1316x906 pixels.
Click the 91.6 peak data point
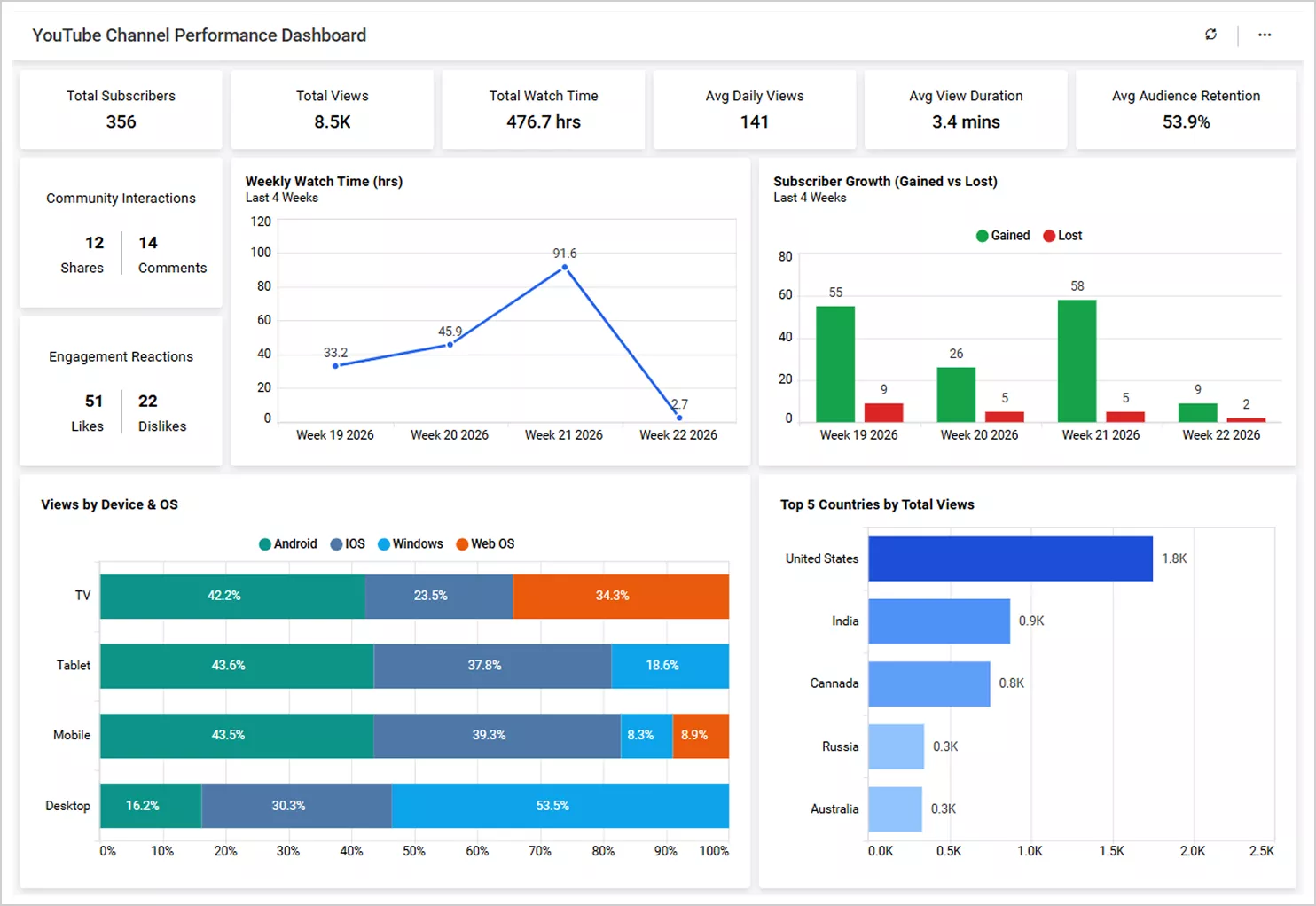[x=565, y=267]
